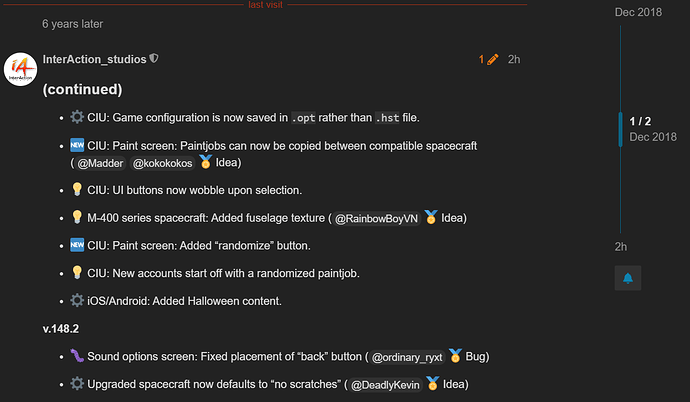690x402 pixels.
Task: Jump to latest 2h ago on timeline
Action: pyautogui.click(x=621, y=246)
